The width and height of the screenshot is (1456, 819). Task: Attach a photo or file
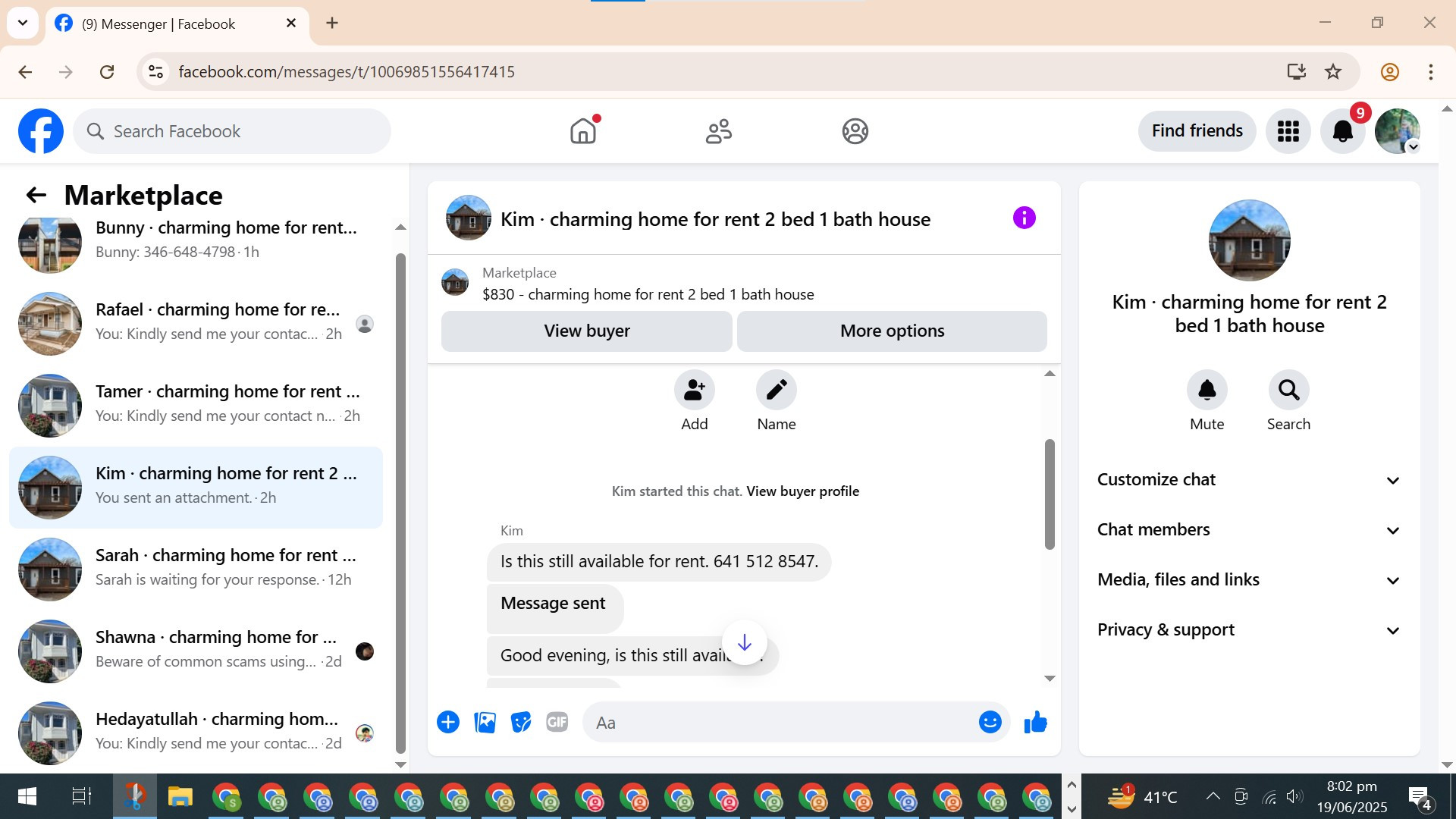485,722
